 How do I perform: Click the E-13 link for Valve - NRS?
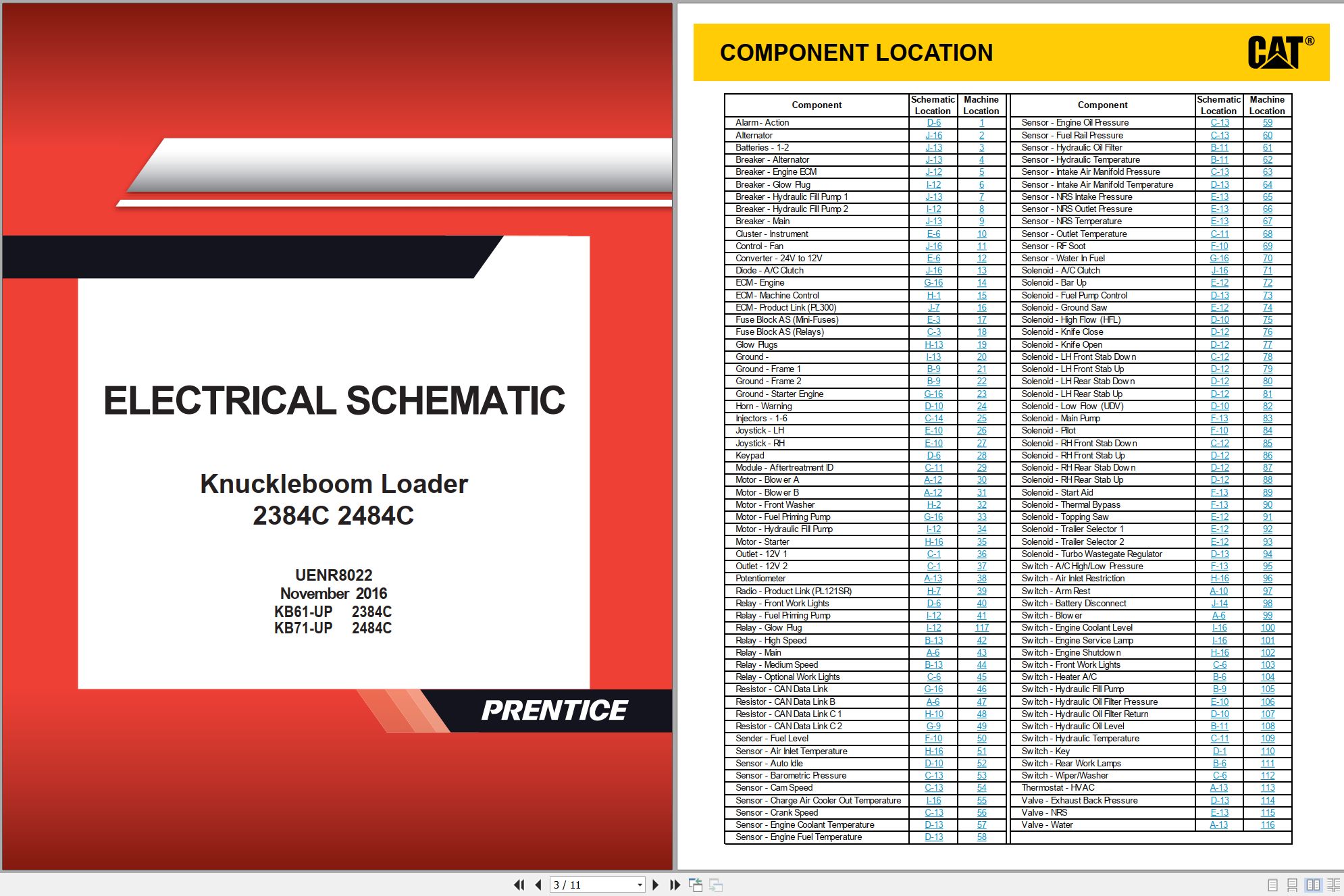[1220, 812]
